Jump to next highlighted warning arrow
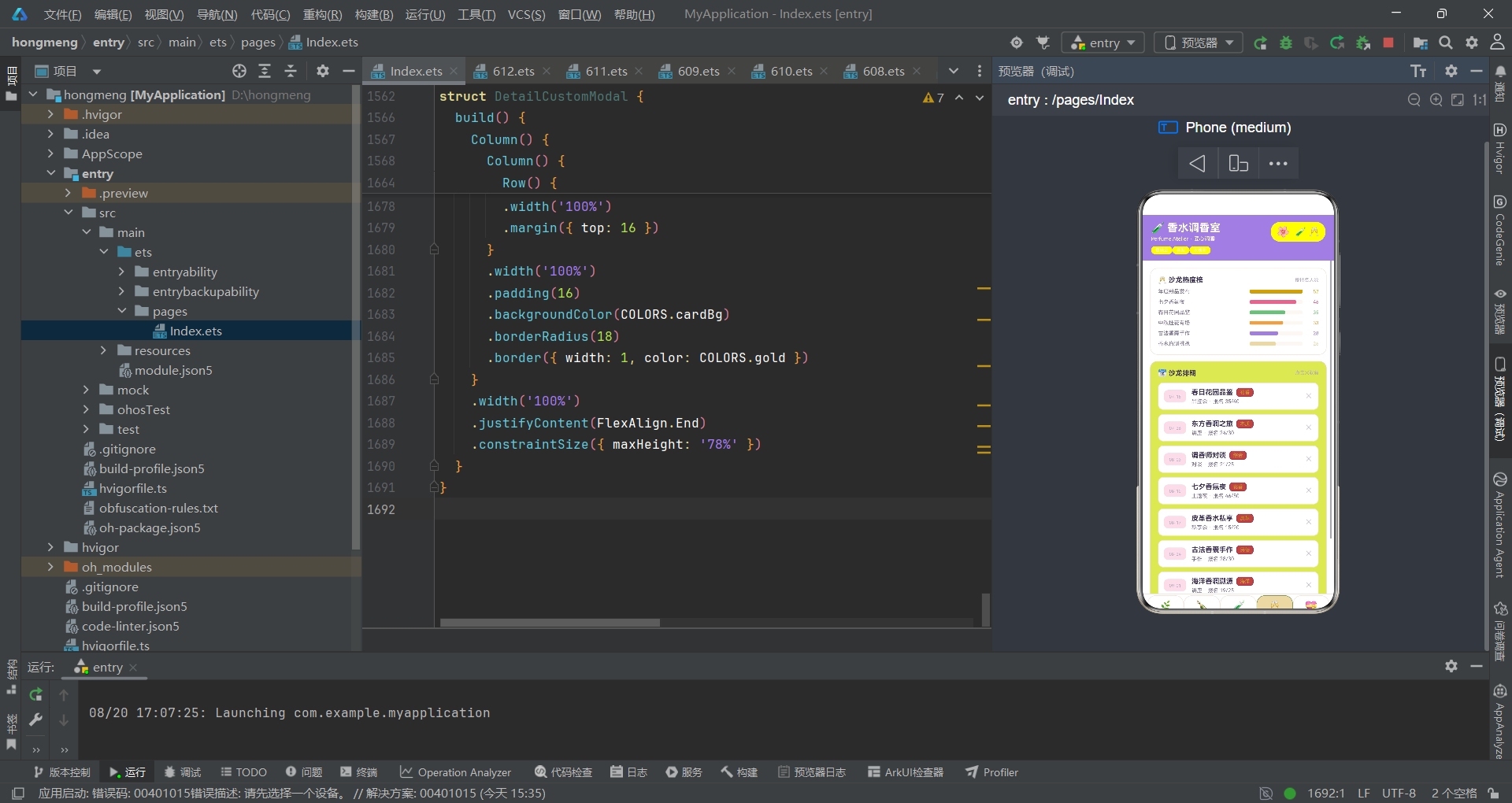Screen dimensions: 1512x803 pos(980,98)
